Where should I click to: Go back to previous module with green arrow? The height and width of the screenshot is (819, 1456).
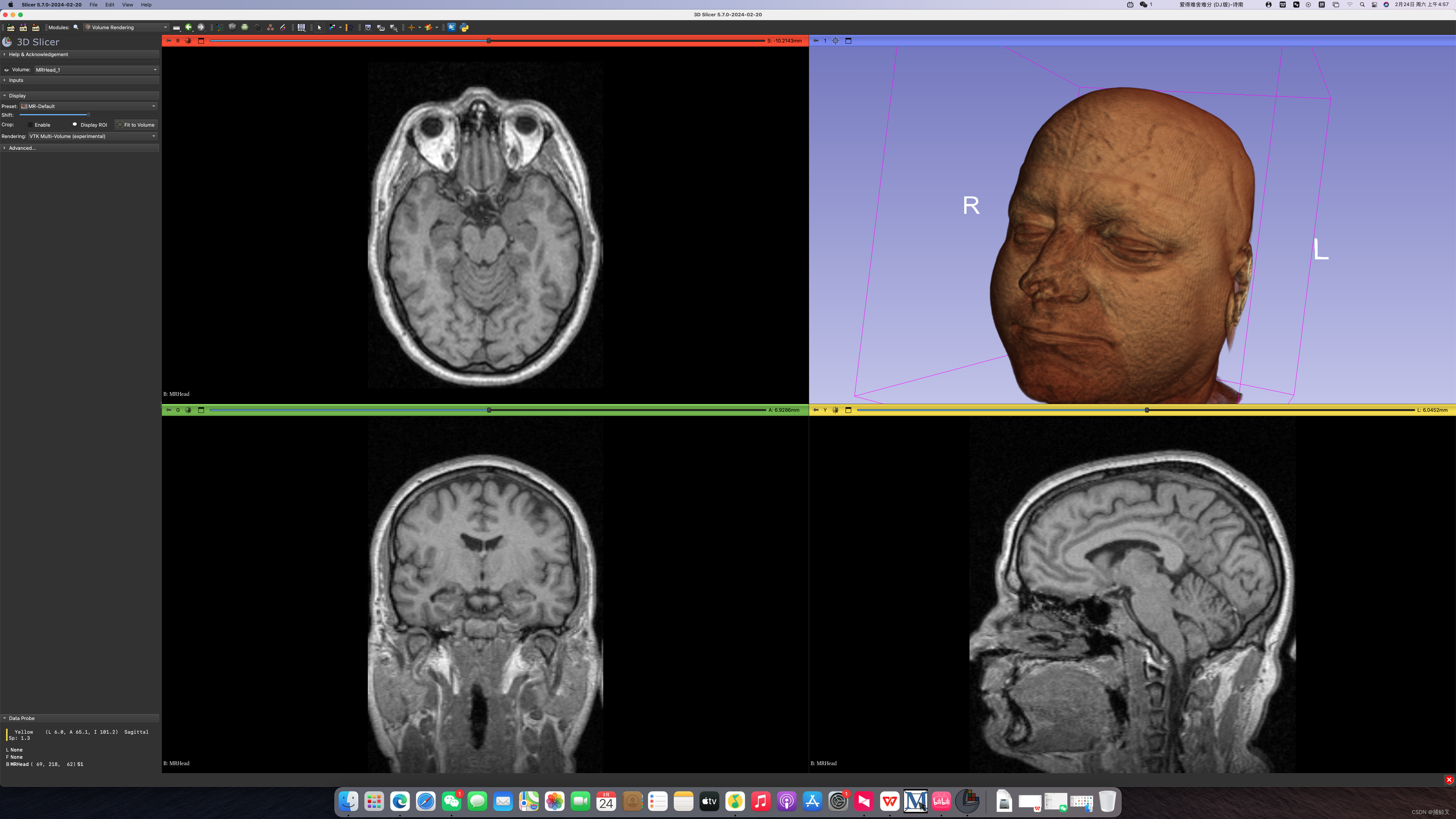click(189, 27)
